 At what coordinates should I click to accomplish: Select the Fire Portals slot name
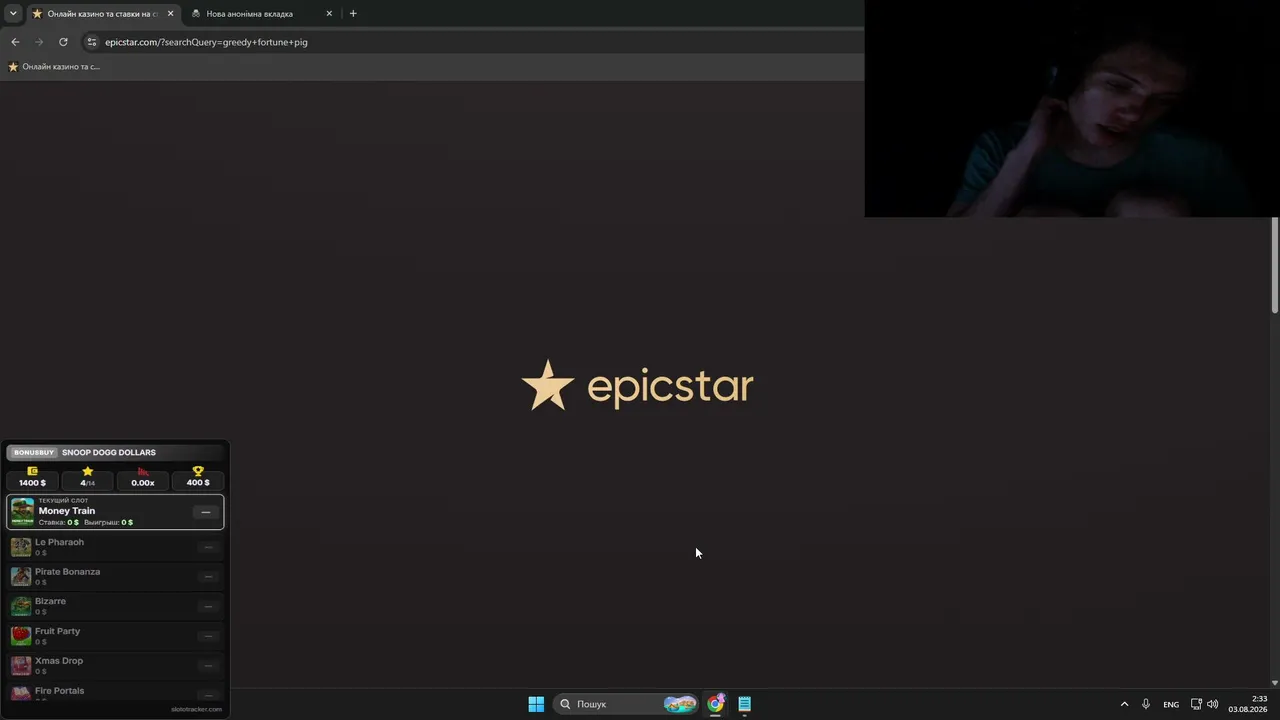click(x=59, y=691)
